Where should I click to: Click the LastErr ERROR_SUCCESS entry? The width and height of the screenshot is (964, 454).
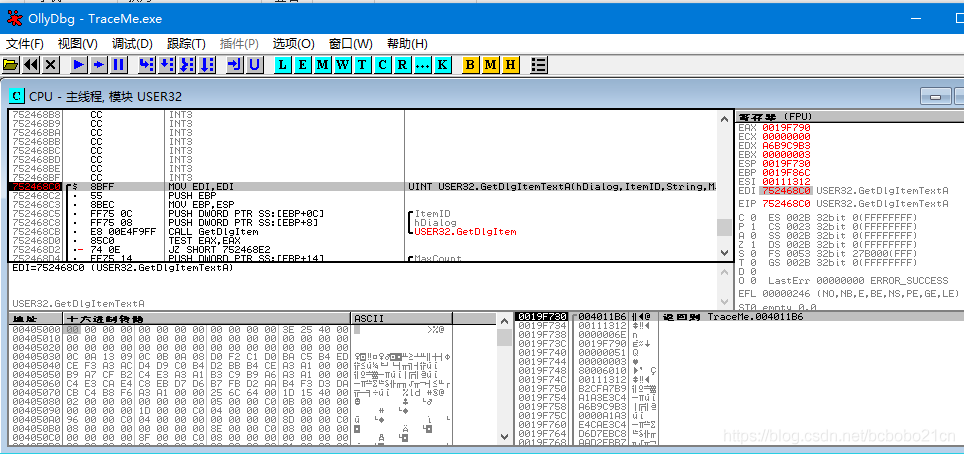coord(858,280)
